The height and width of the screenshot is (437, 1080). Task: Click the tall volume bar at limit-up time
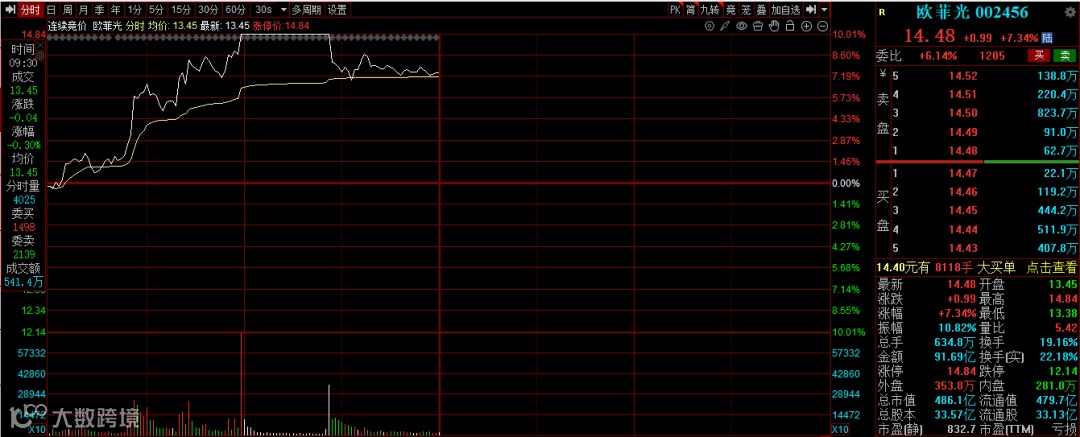242,383
